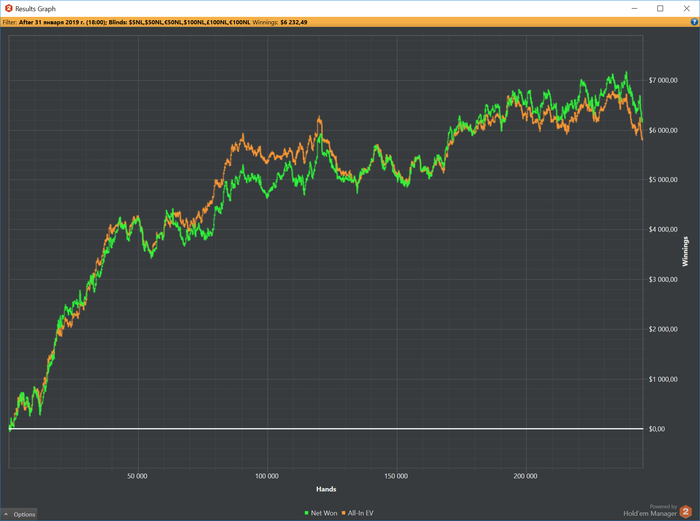The width and height of the screenshot is (700, 521).
Task: Click the $3 000,00 axis value
Action: (663, 279)
